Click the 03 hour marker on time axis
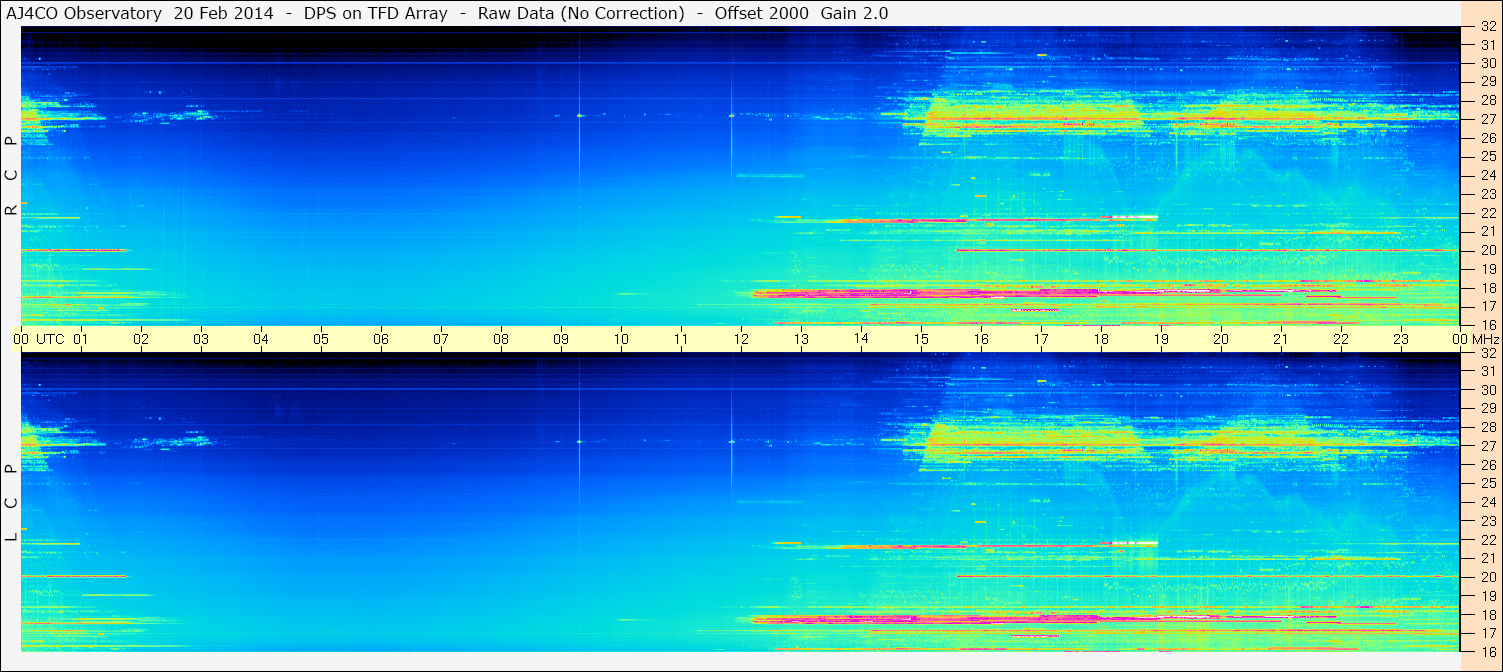Image resolution: width=1503 pixels, height=672 pixels. pos(201,339)
